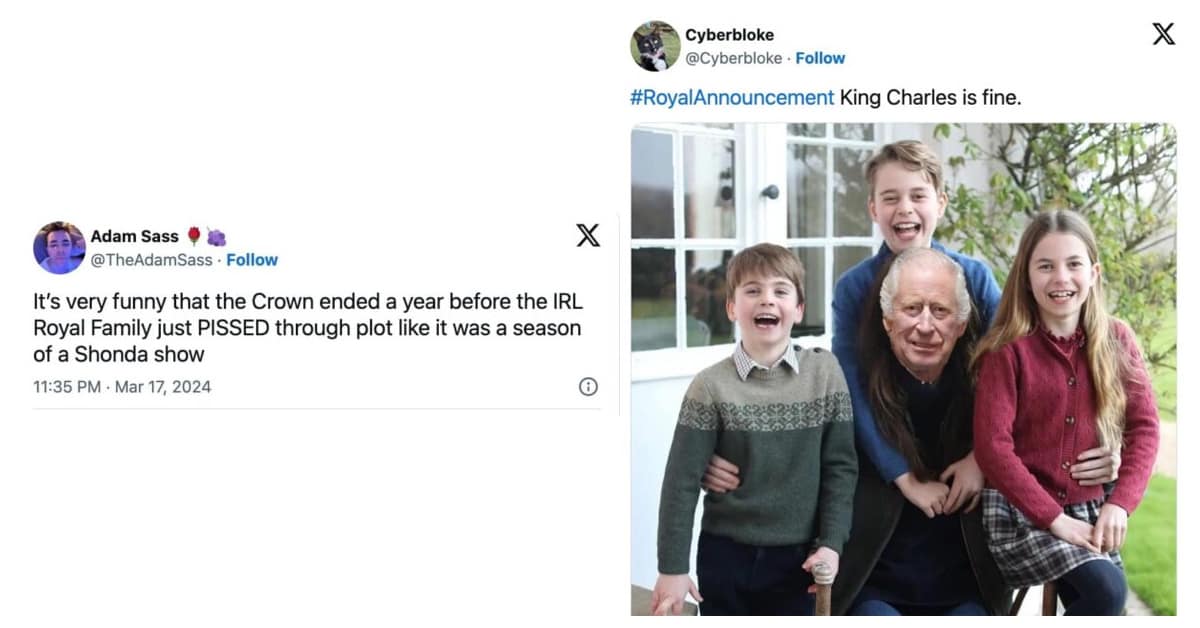Click the grapes emoji next to Adam Sass

[216, 237]
